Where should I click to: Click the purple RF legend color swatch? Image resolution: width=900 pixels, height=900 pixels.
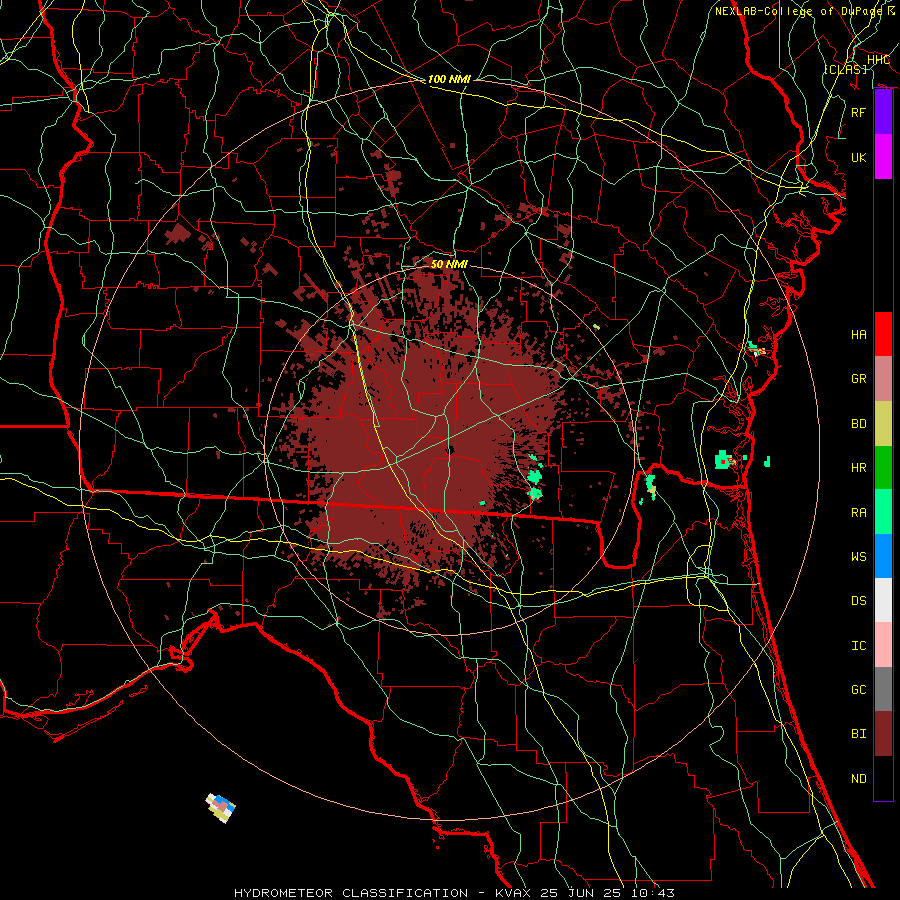pos(883,112)
